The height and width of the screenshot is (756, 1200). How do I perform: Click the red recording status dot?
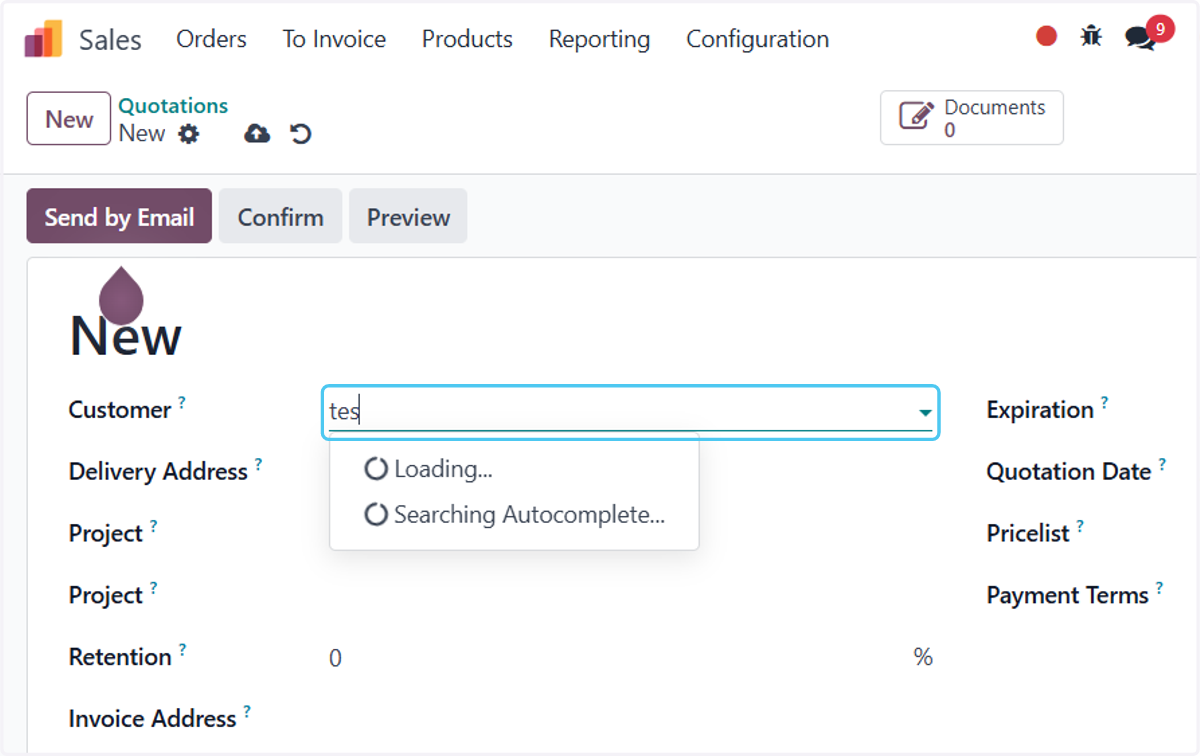(x=1046, y=37)
